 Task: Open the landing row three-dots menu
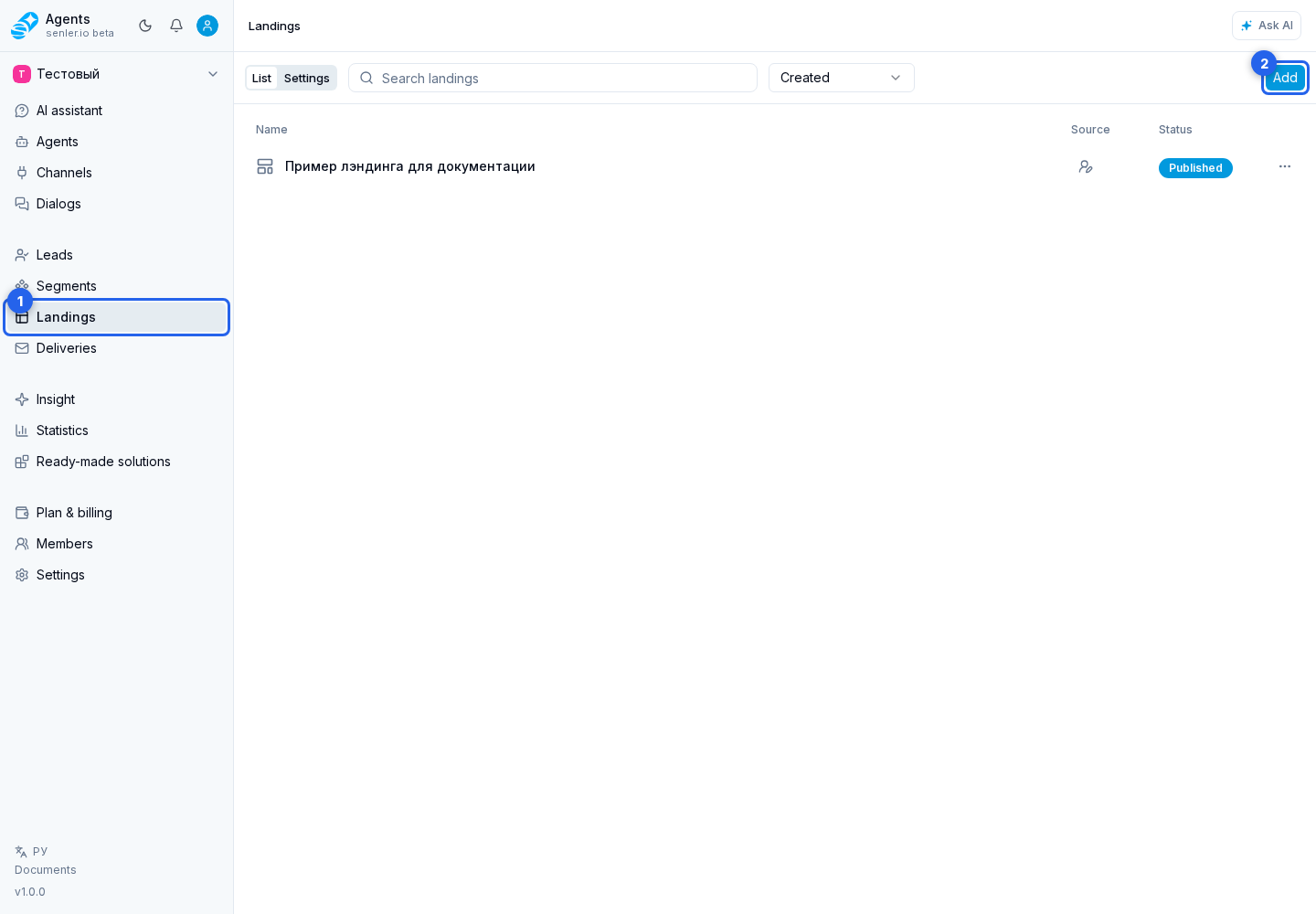pos(1285,166)
